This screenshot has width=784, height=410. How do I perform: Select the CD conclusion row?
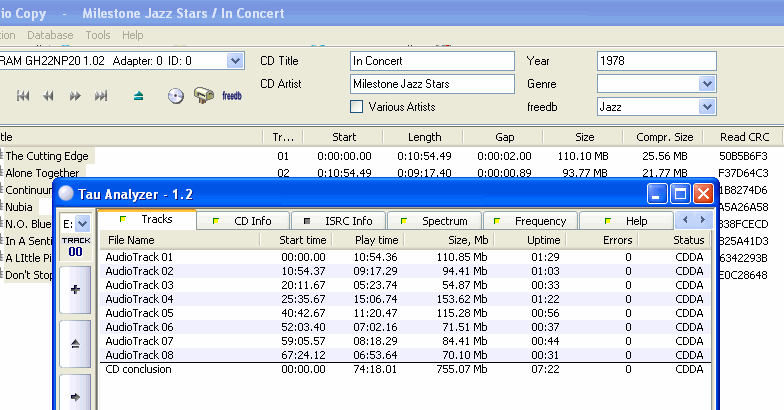coord(405,370)
